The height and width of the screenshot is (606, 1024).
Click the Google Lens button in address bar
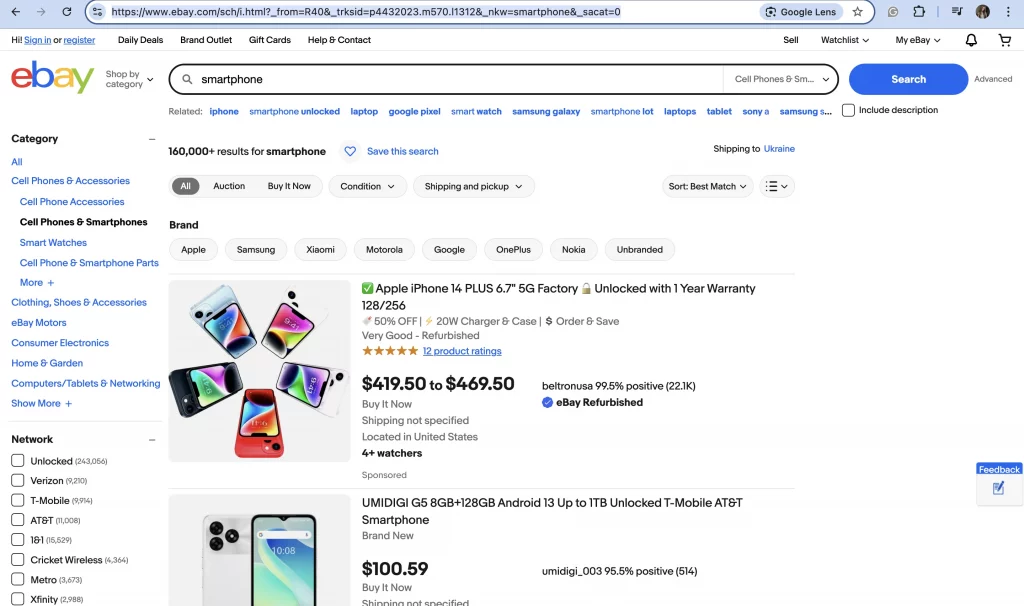coord(801,12)
